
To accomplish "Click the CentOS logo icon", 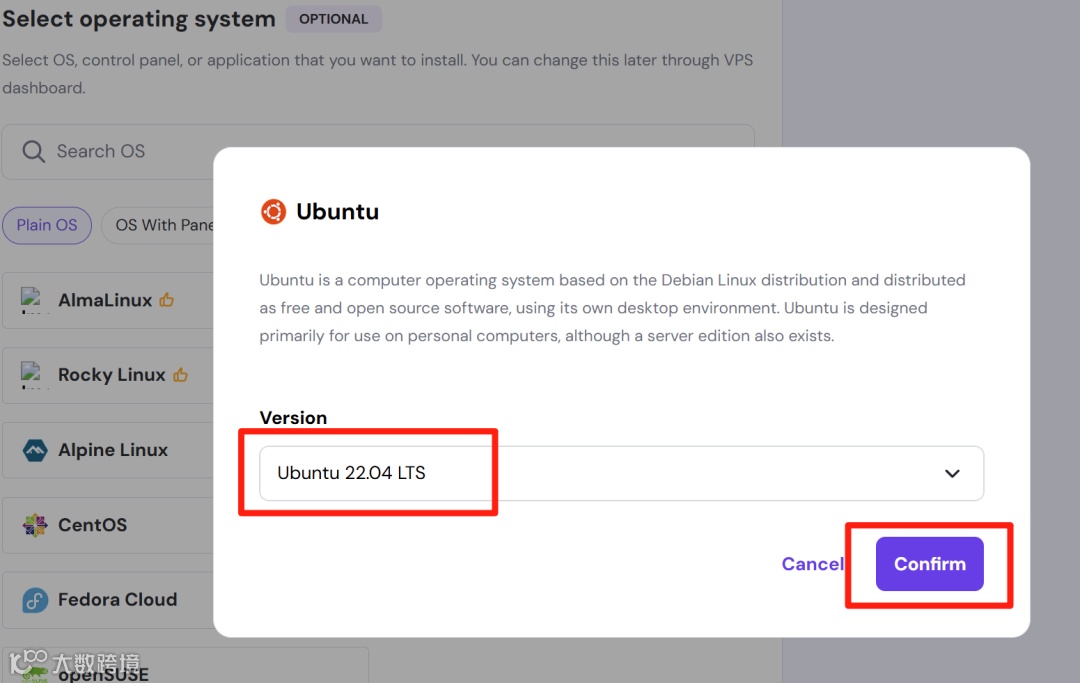I will coord(35,525).
